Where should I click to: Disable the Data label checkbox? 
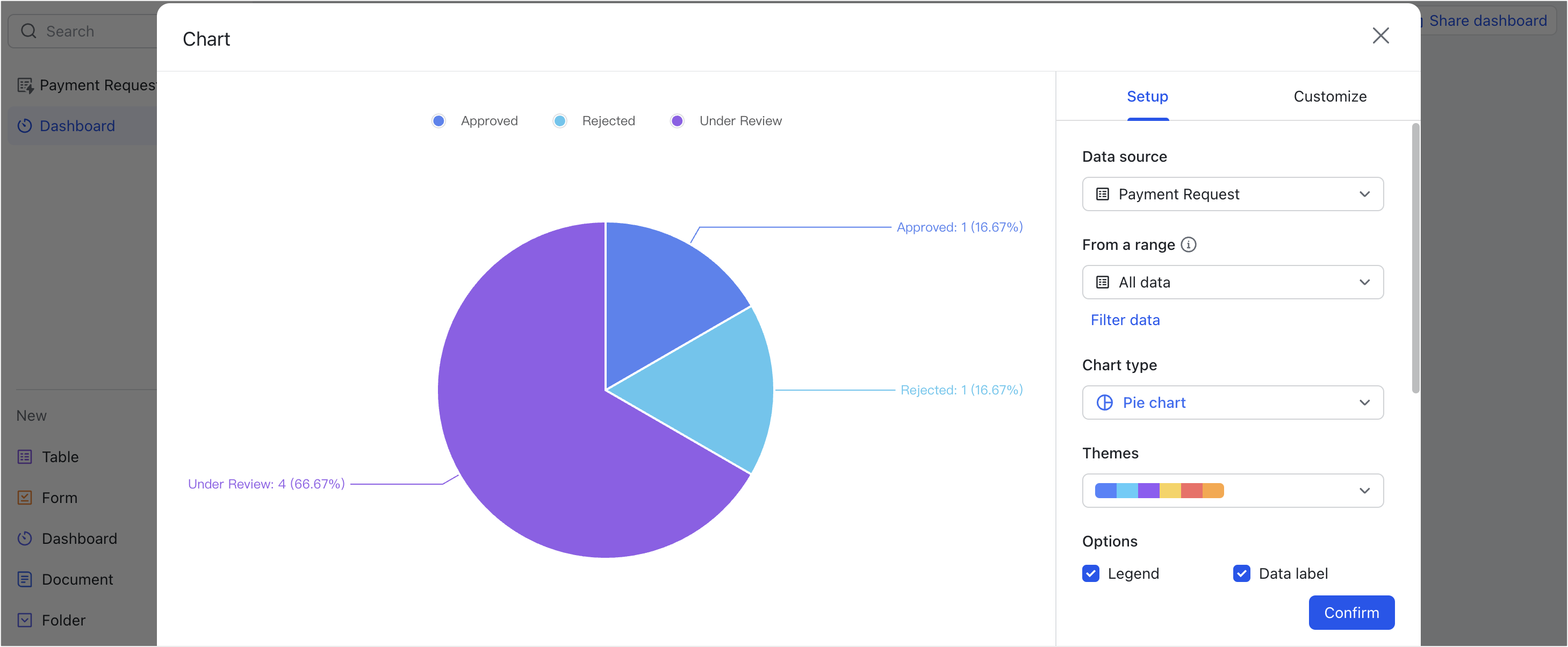tap(1241, 573)
